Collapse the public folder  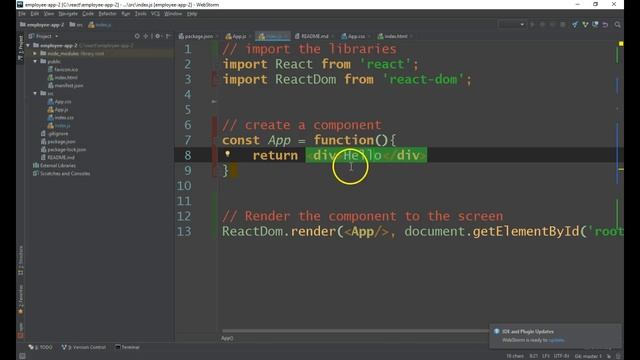coord(35,62)
